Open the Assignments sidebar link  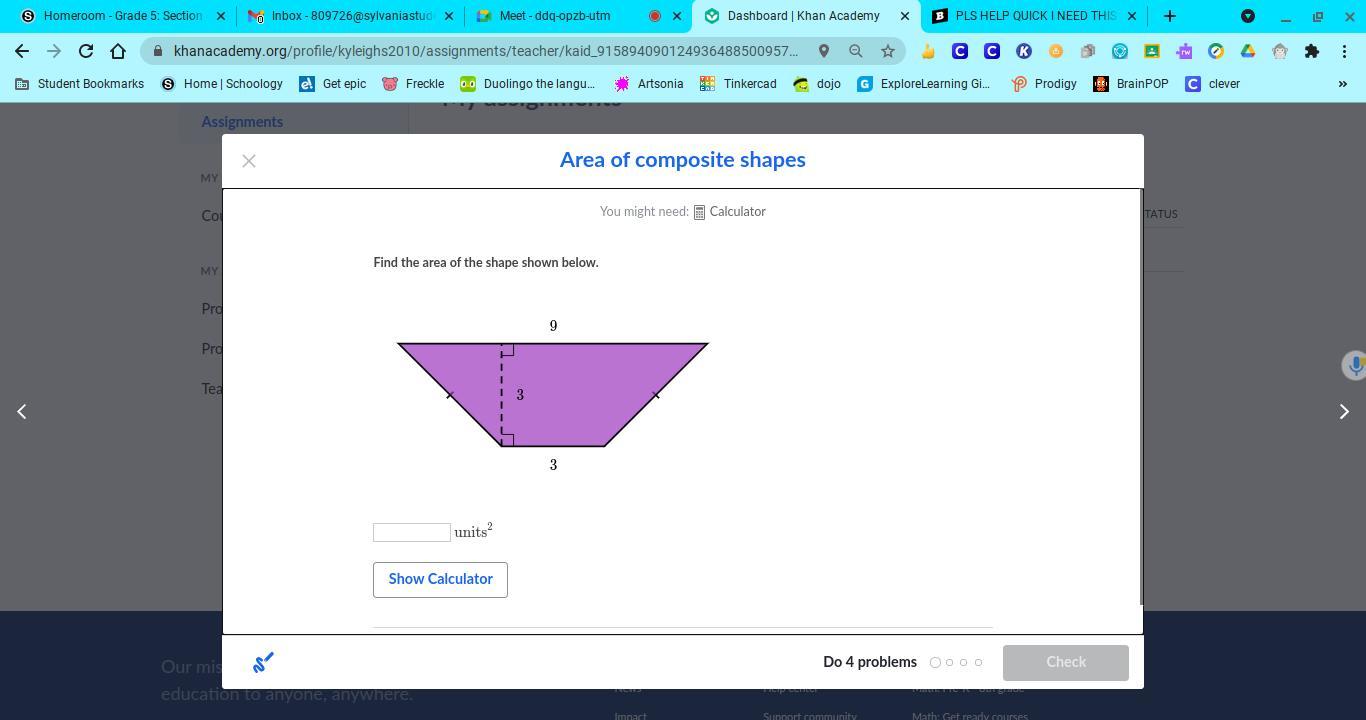tap(242, 122)
